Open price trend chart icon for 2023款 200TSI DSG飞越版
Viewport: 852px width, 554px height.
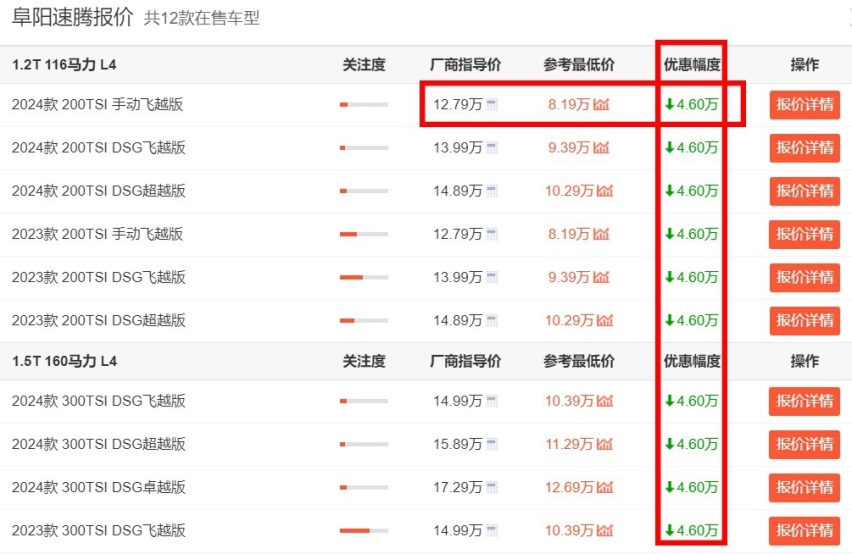(x=601, y=278)
